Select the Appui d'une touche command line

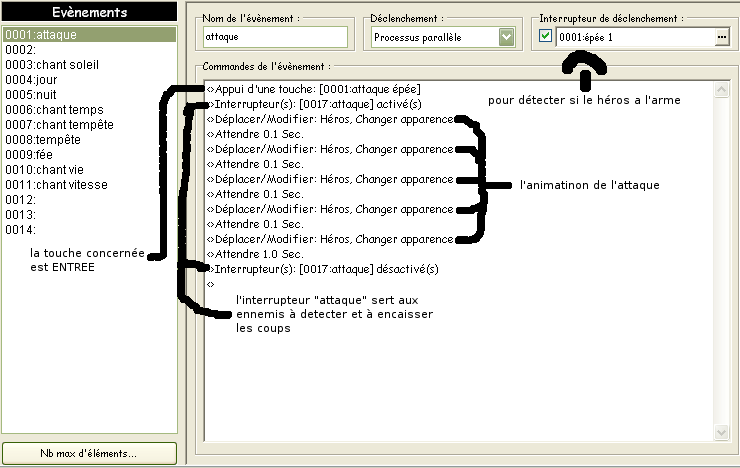click(x=314, y=89)
